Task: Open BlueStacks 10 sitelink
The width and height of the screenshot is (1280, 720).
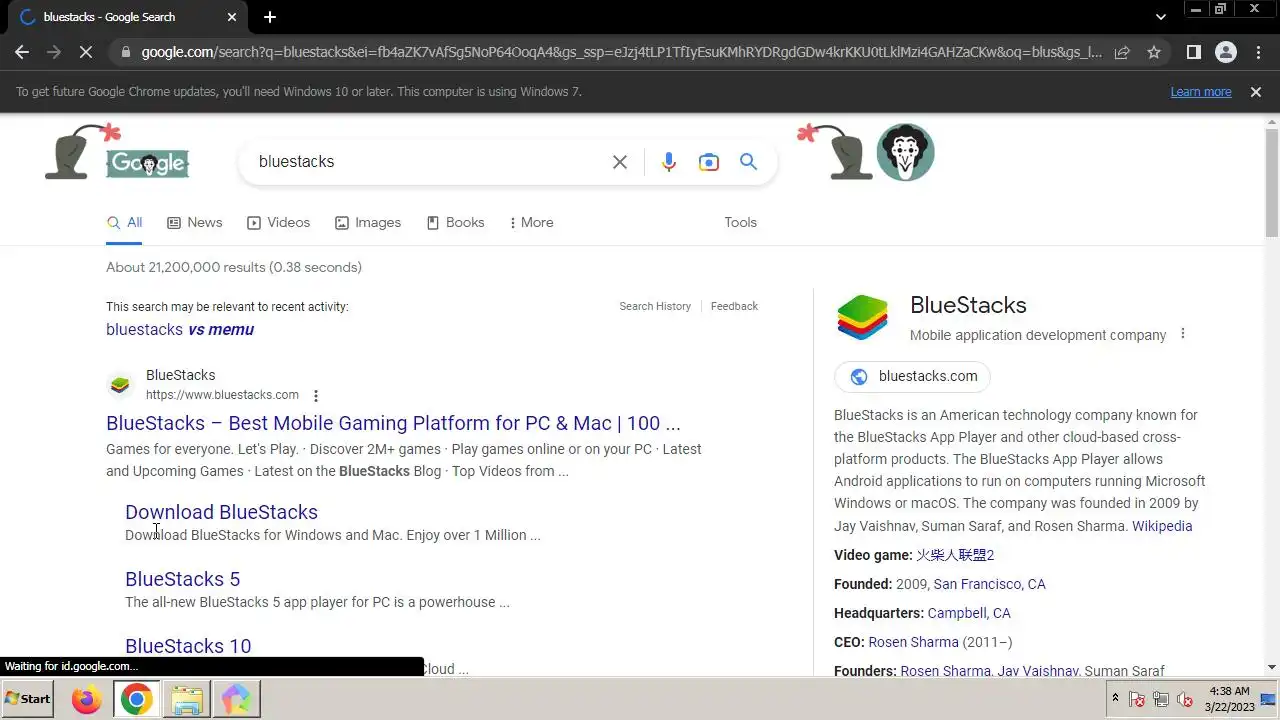Action: point(188,646)
